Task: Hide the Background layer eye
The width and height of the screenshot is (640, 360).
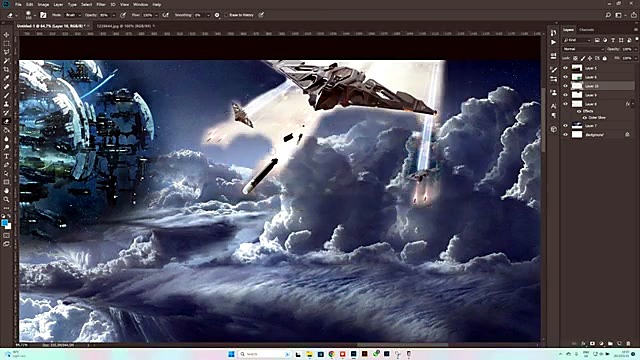Action: tap(566, 134)
